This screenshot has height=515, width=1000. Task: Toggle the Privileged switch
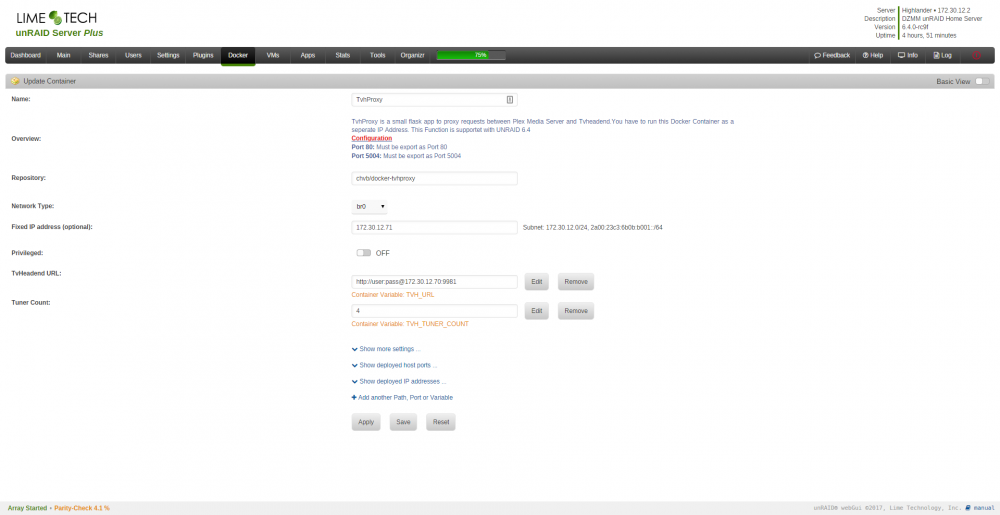(364, 253)
